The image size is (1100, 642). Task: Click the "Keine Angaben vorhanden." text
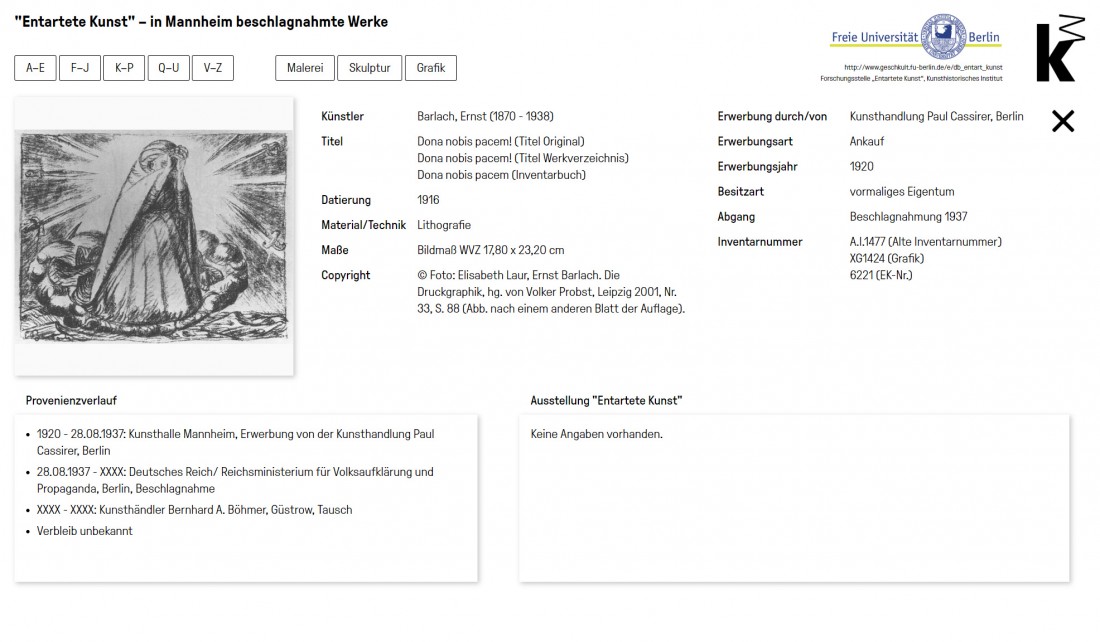(596, 434)
